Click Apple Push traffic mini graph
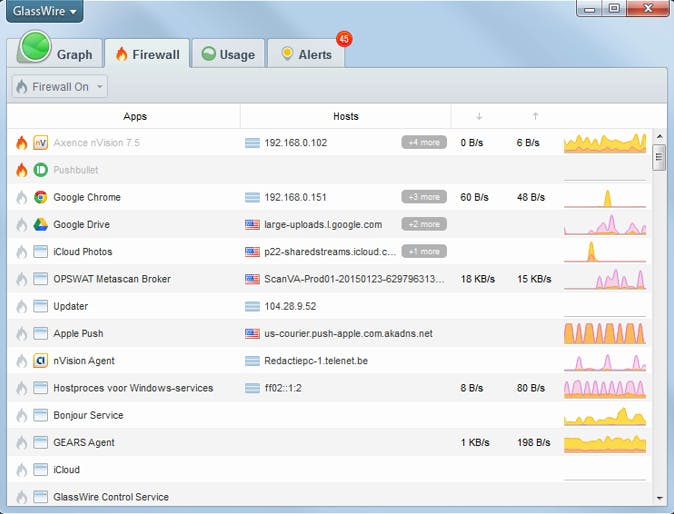 click(x=605, y=333)
